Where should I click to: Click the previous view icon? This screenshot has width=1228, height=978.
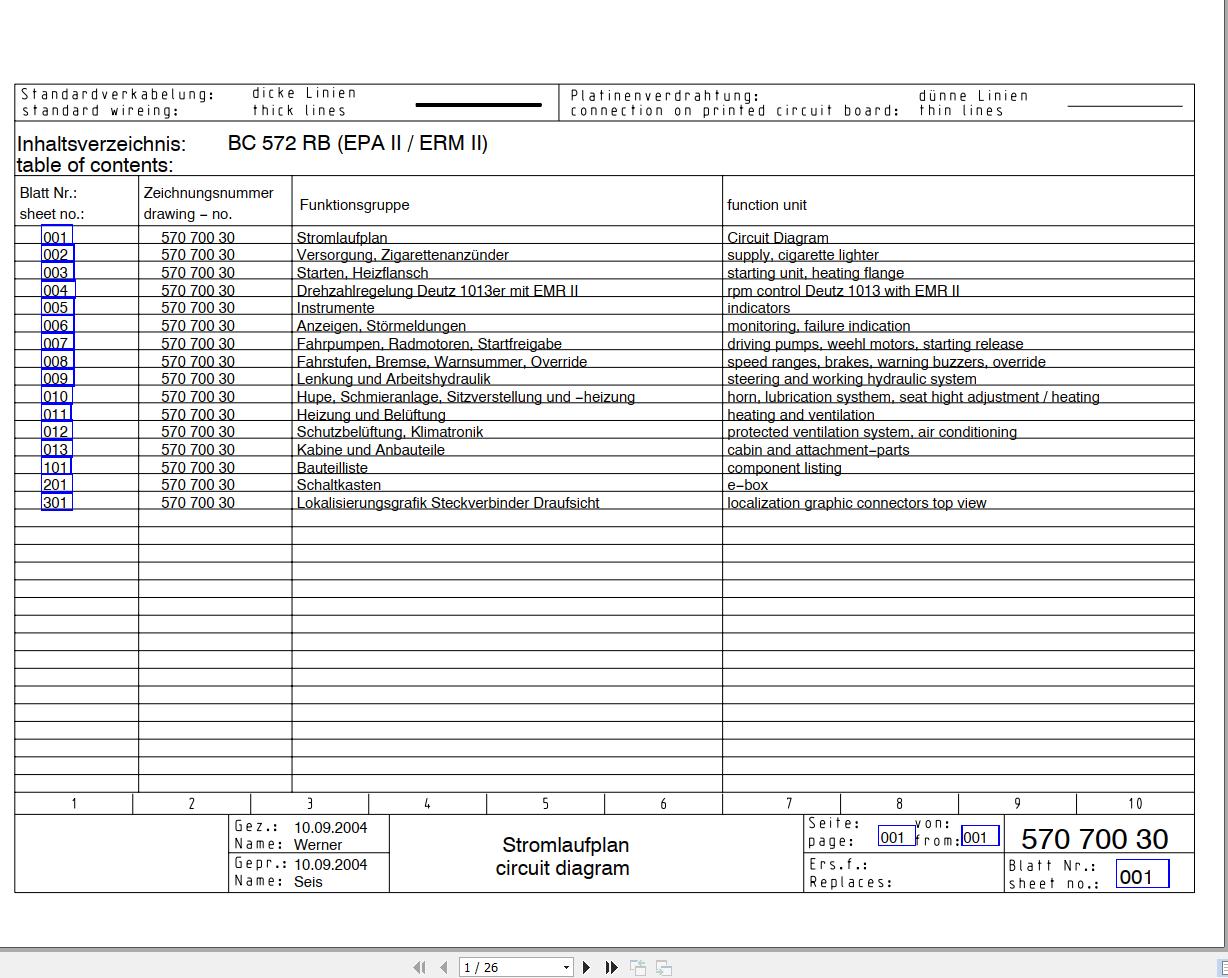point(637,967)
